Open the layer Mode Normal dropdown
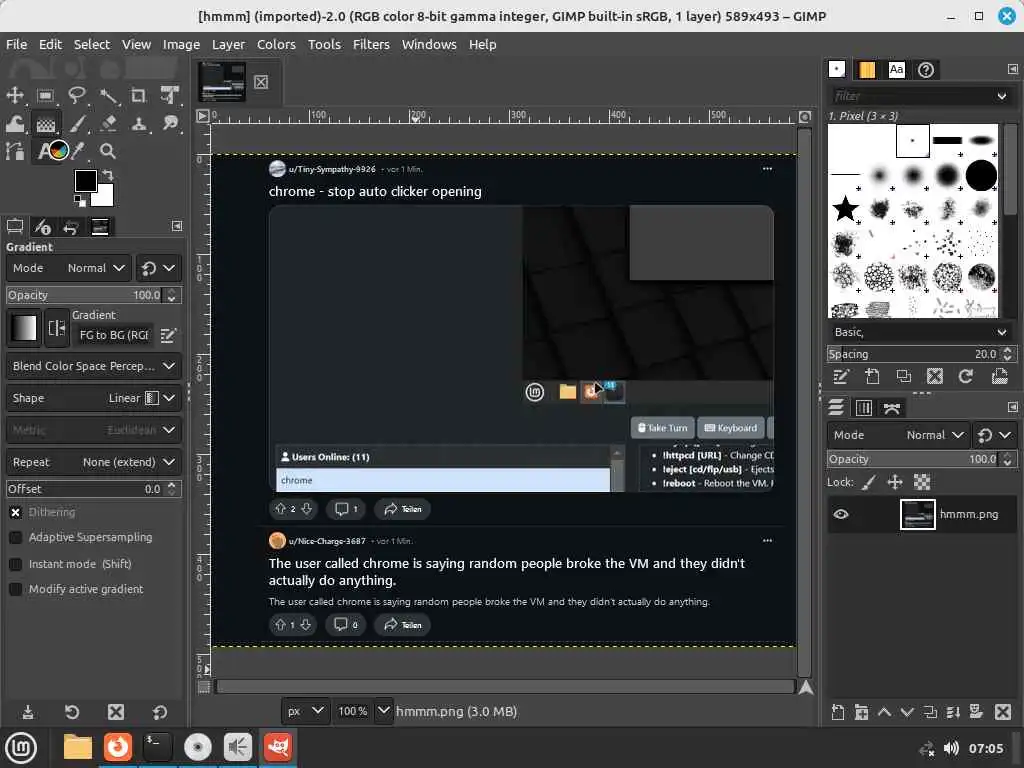1024x768 pixels. 898,435
